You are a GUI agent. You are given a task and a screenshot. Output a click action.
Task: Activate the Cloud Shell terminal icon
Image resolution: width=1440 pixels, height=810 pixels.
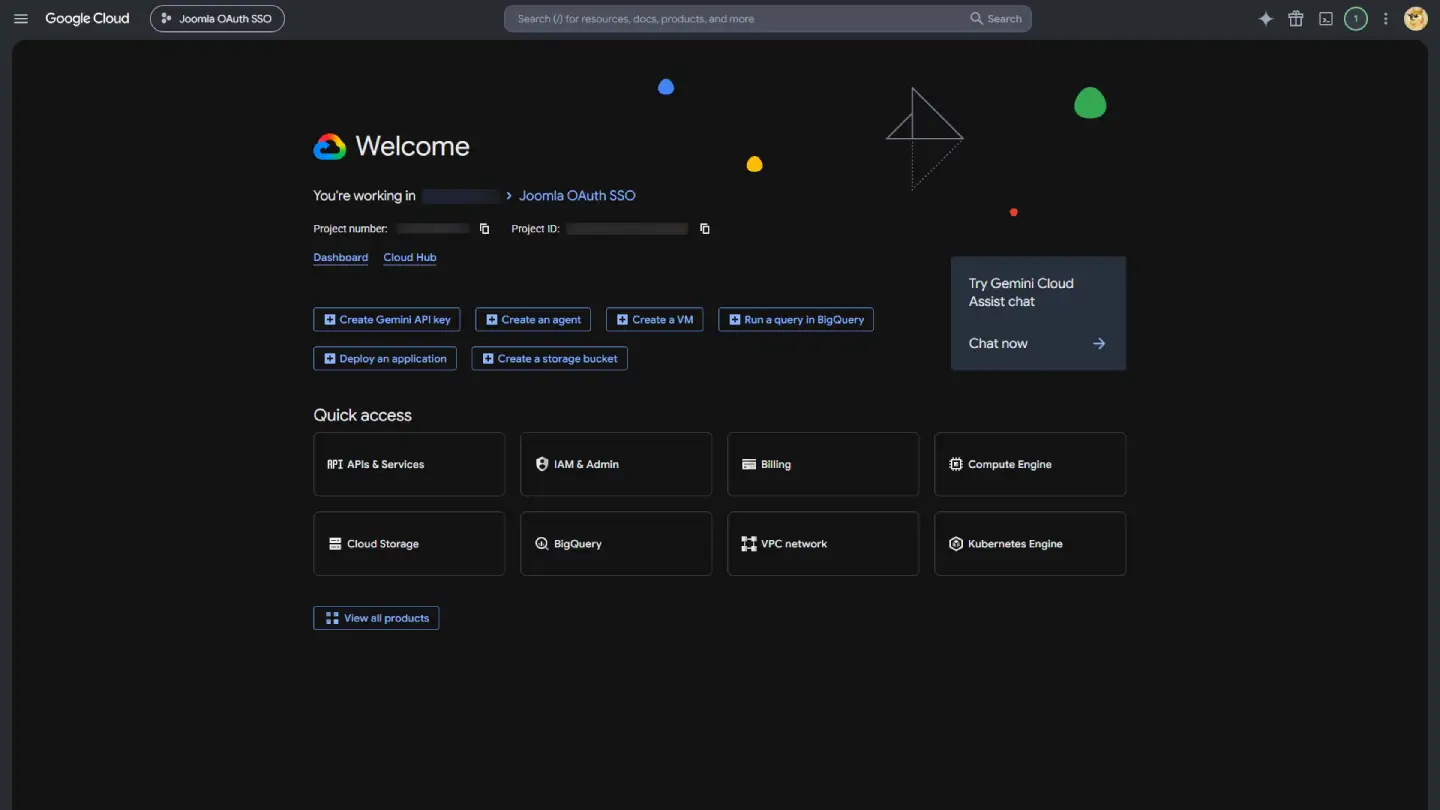1326,19
